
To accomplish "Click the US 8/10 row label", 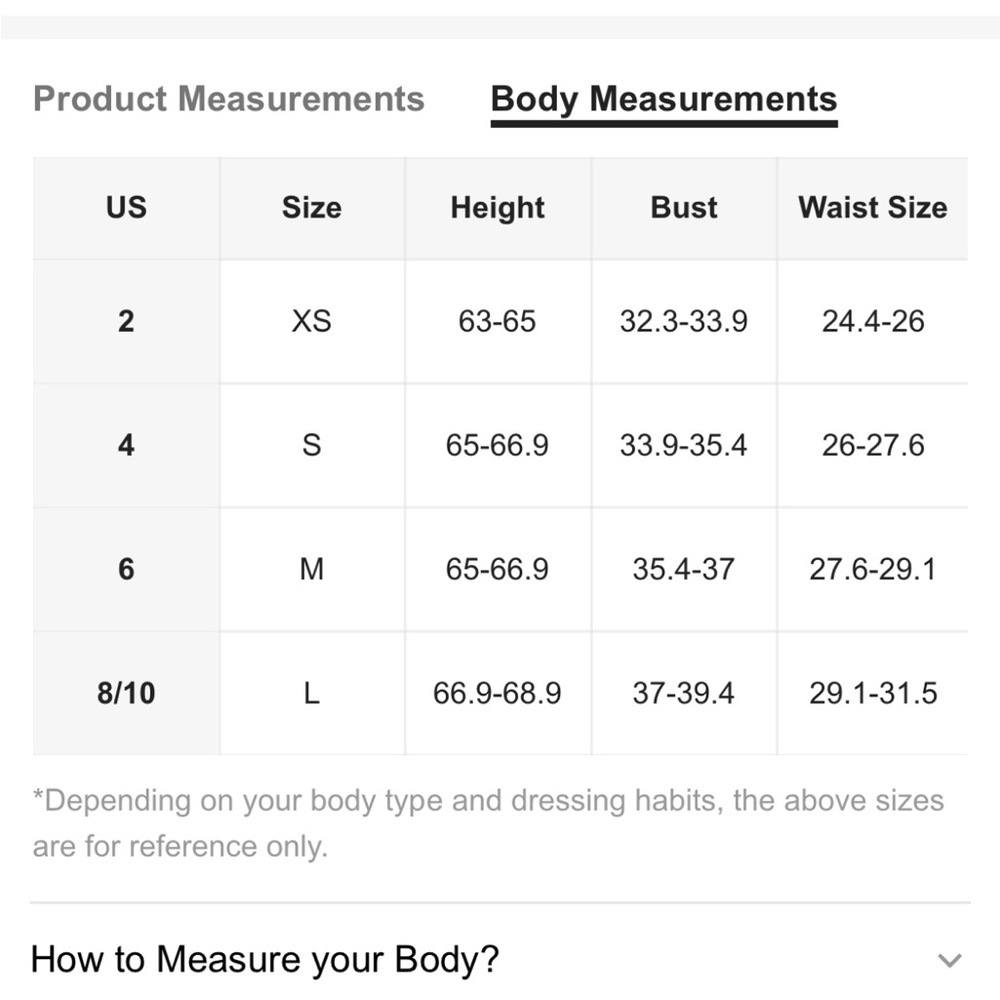I will (x=126, y=693).
